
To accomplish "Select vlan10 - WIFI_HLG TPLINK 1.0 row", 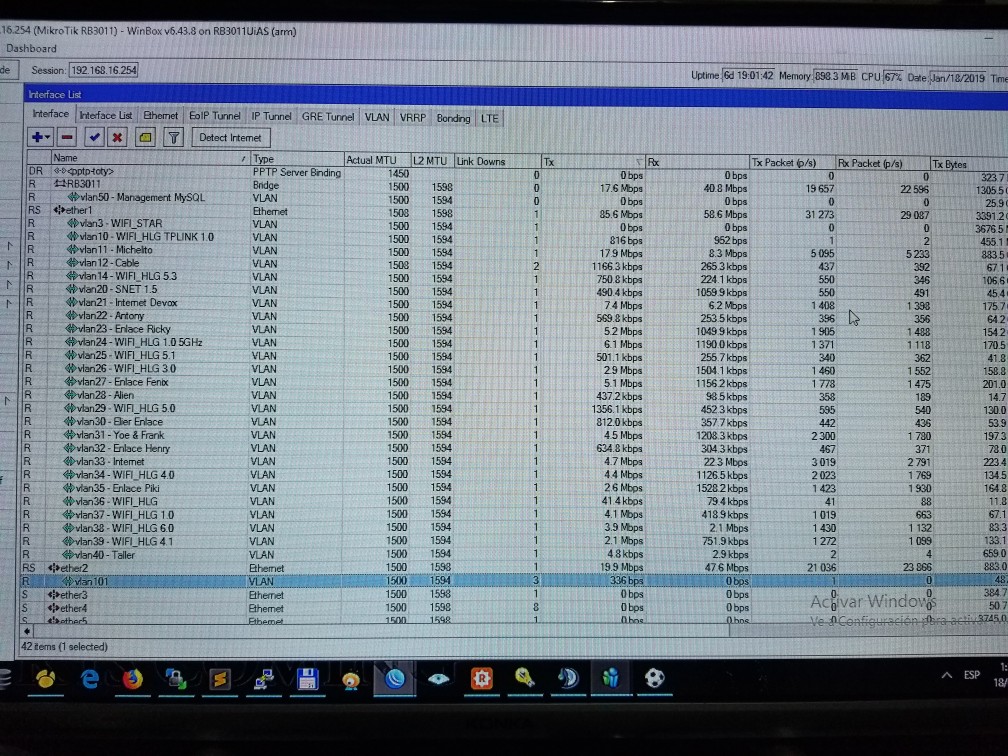I will [x=514, y=238].
